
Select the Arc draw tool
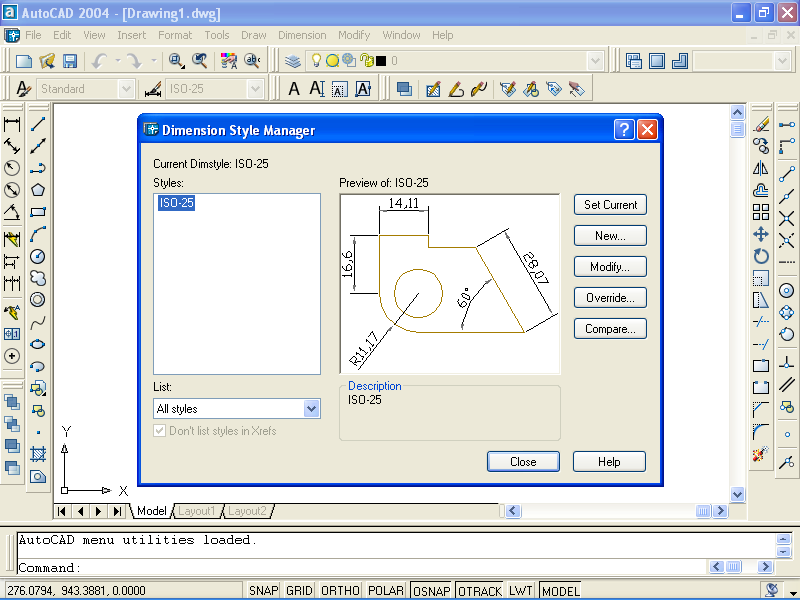tap(38, 234)
